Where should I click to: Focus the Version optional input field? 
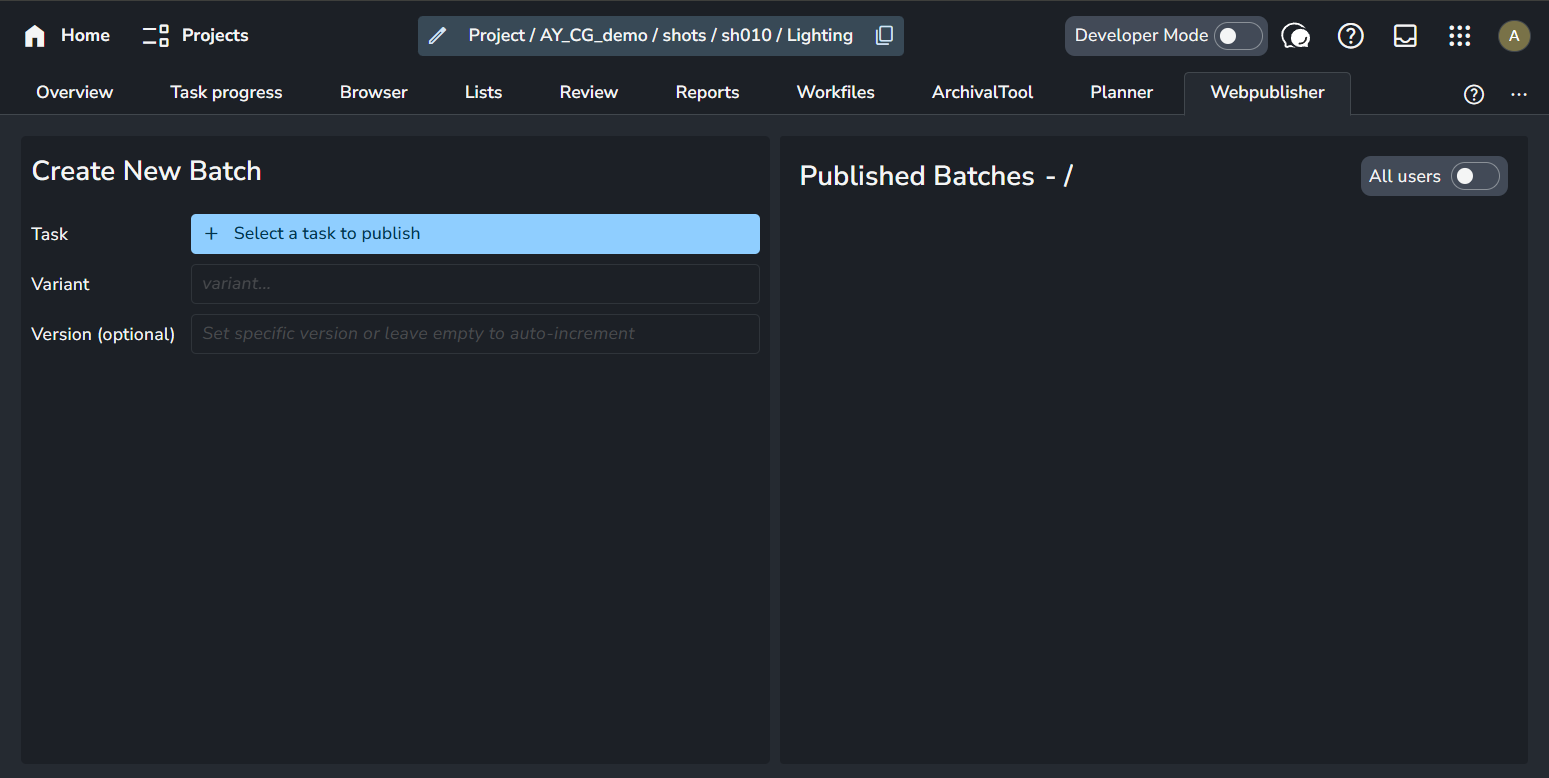click(x=475, y=334)
